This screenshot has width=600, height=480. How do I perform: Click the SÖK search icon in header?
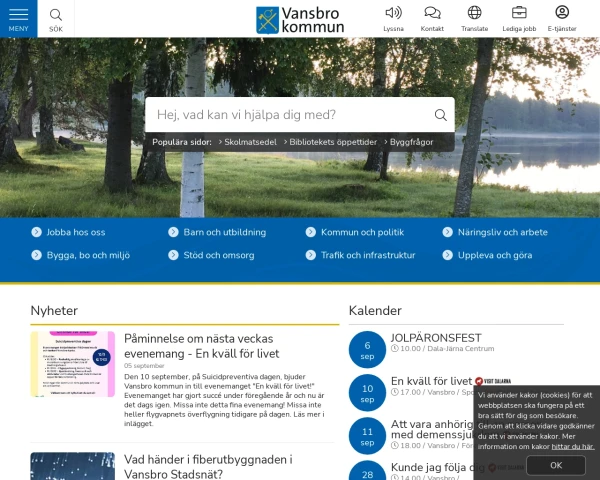(56, 19)
